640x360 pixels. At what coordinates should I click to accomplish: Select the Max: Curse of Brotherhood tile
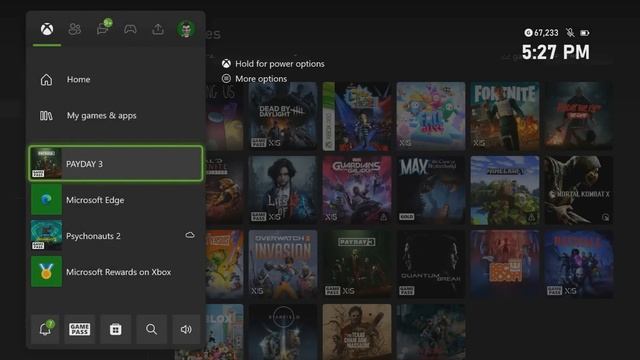point(431,190)
